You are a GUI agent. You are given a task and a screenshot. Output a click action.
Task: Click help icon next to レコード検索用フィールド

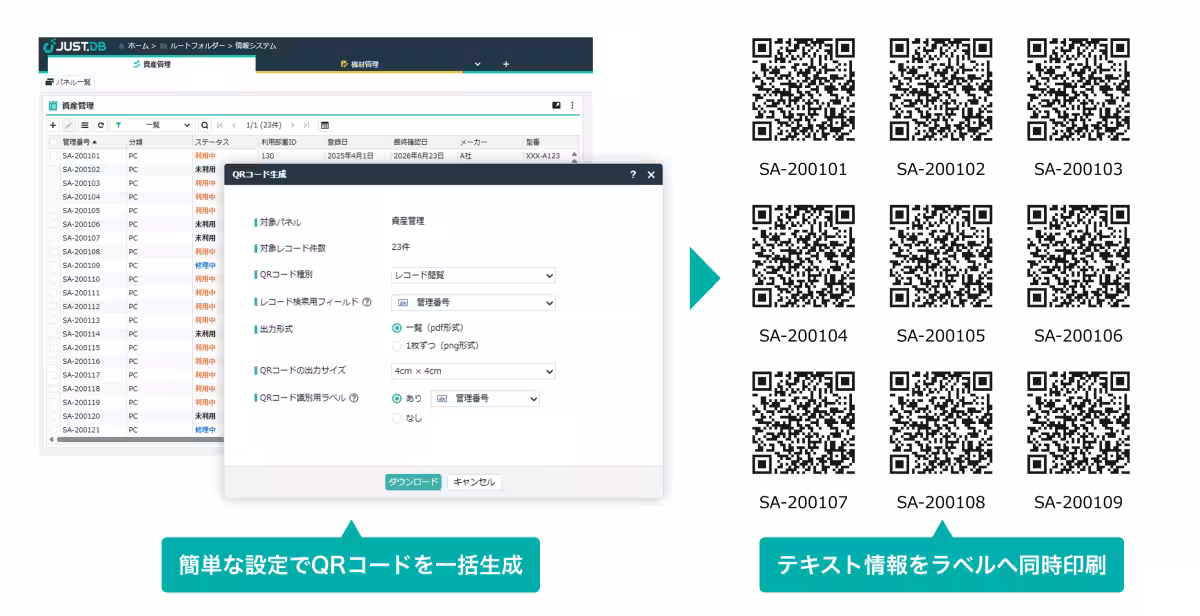click(367, 301)
